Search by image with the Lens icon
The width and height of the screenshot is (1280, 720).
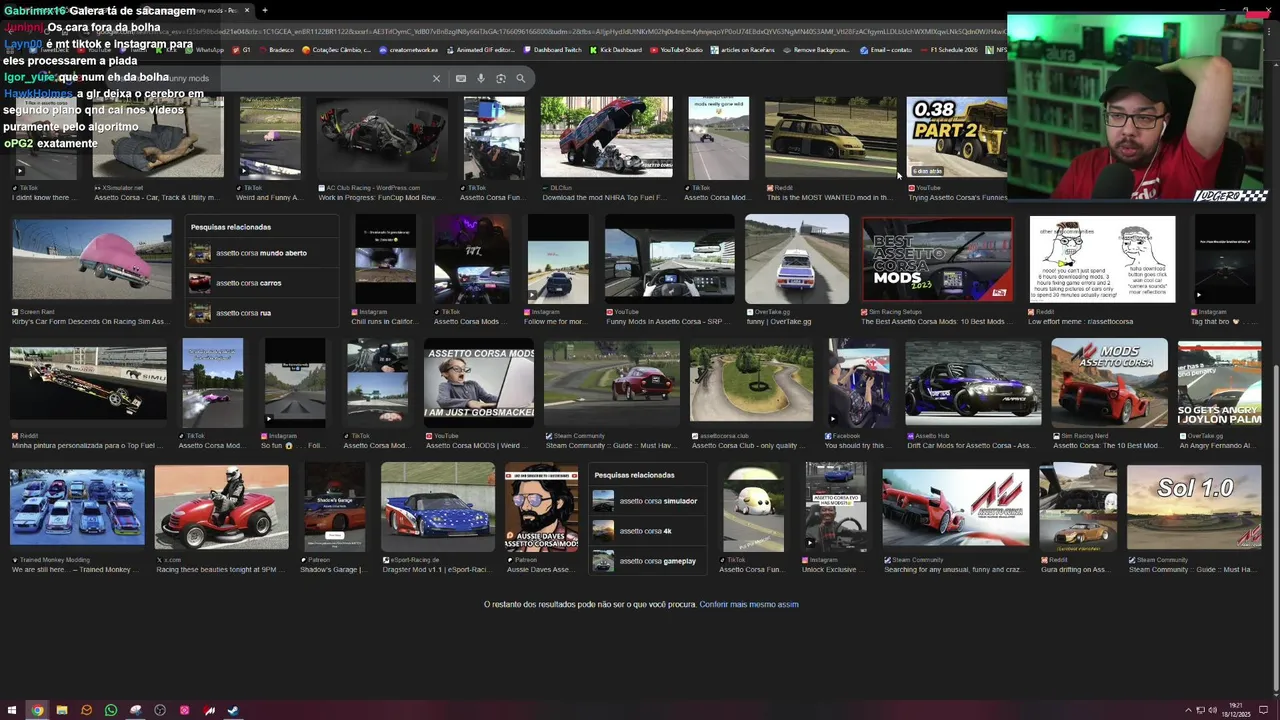coord(501,78)
